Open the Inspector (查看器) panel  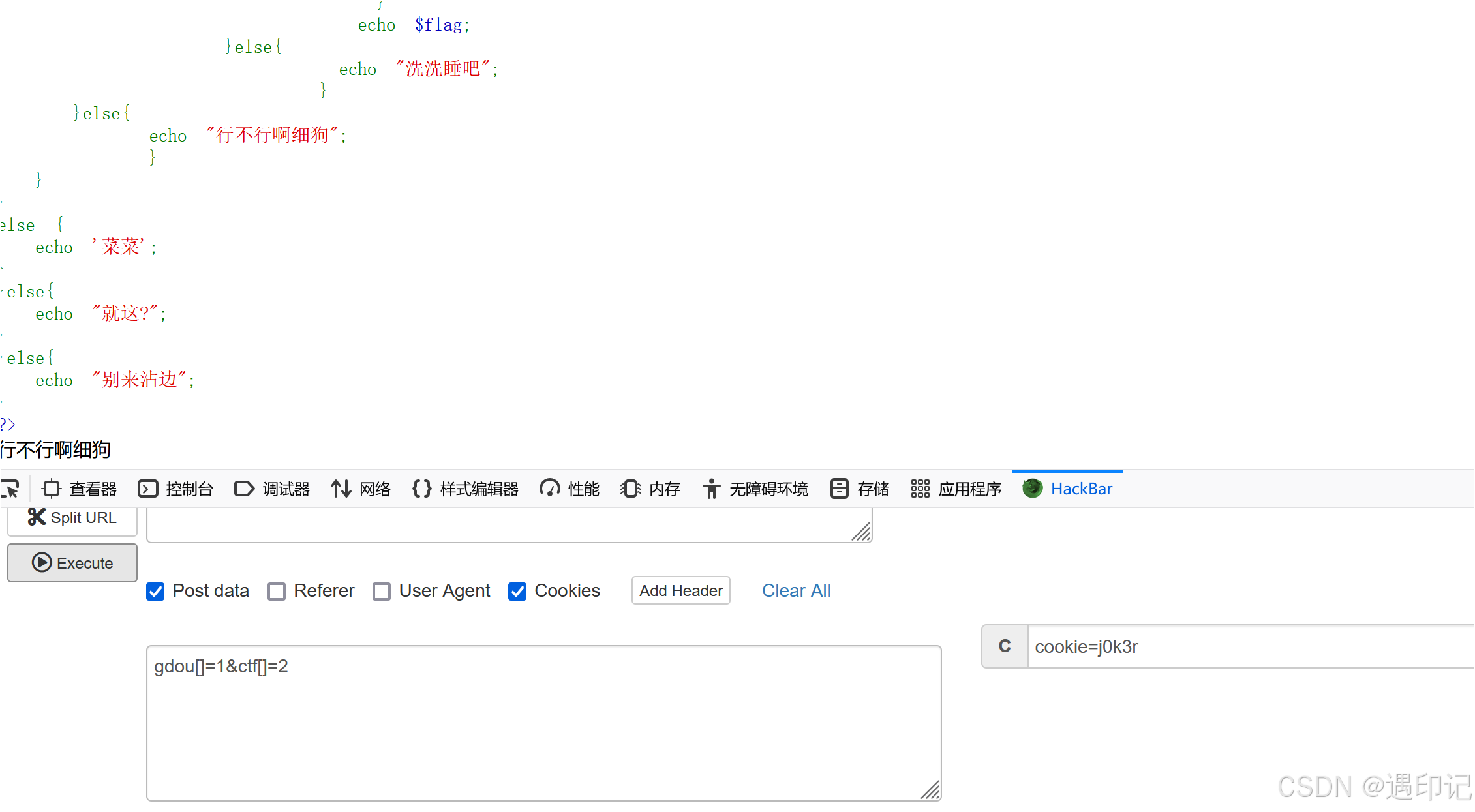pos(79,489)
